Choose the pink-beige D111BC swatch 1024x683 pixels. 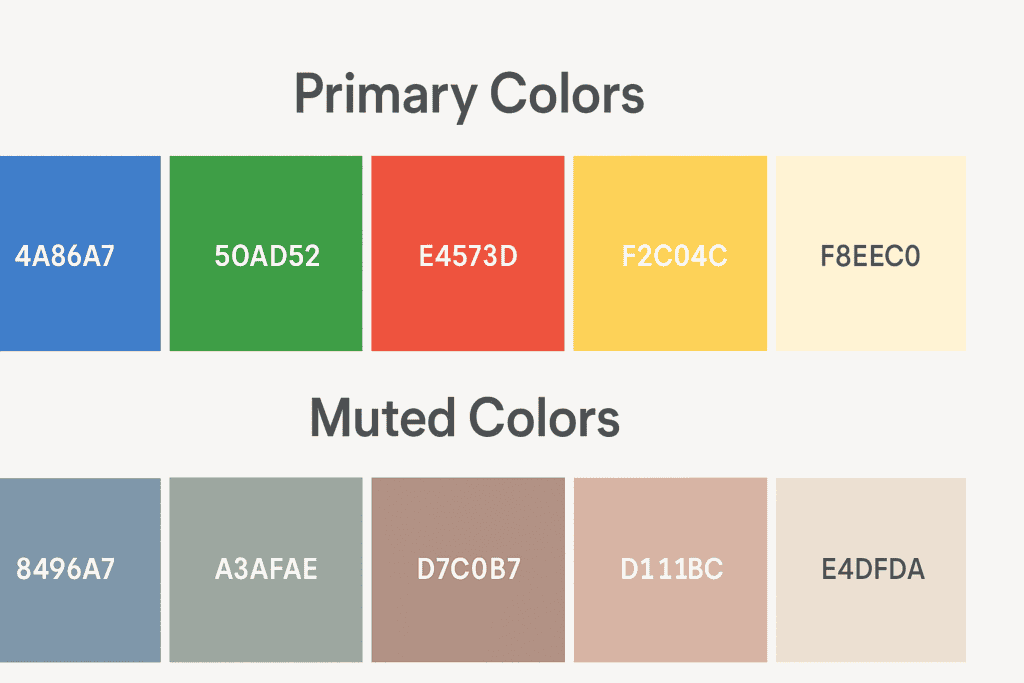point(670,570)
